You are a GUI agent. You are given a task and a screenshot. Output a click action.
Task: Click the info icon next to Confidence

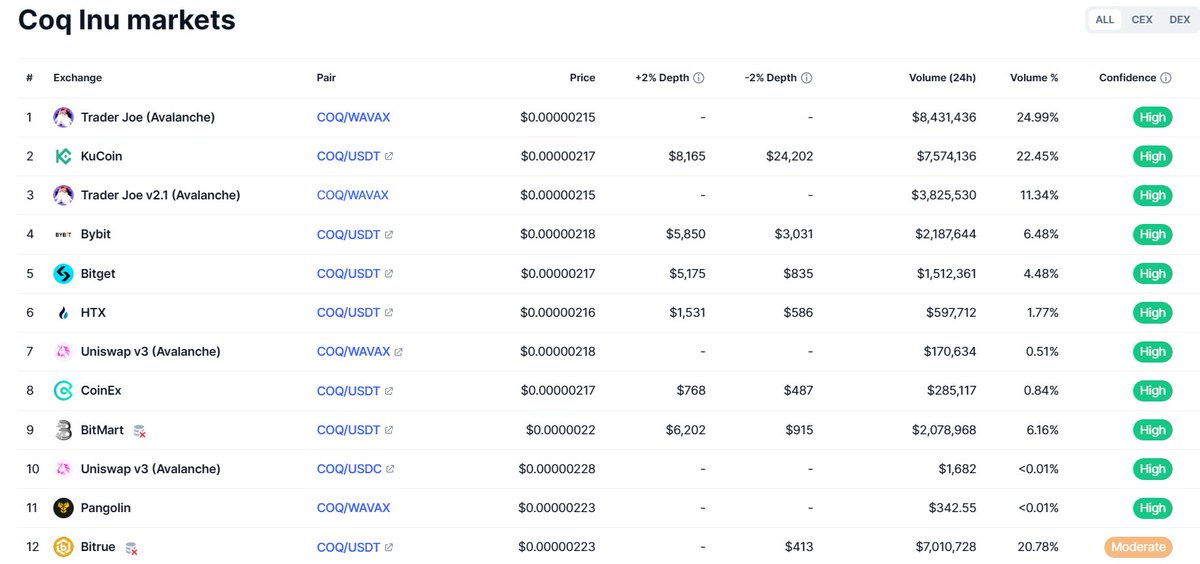coord(1166,78)
